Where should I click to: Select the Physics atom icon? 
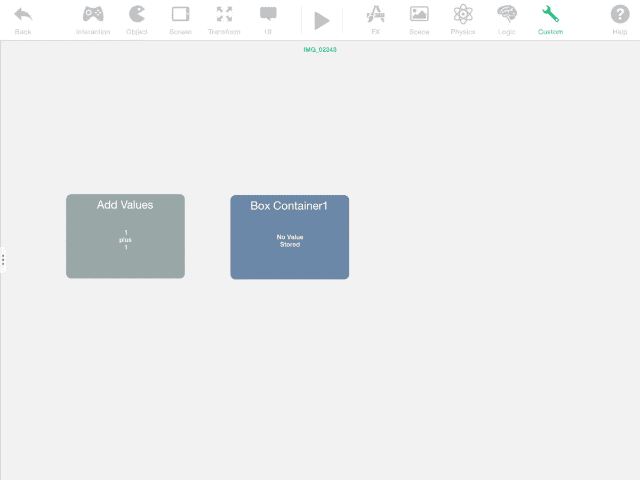(463, 19)
